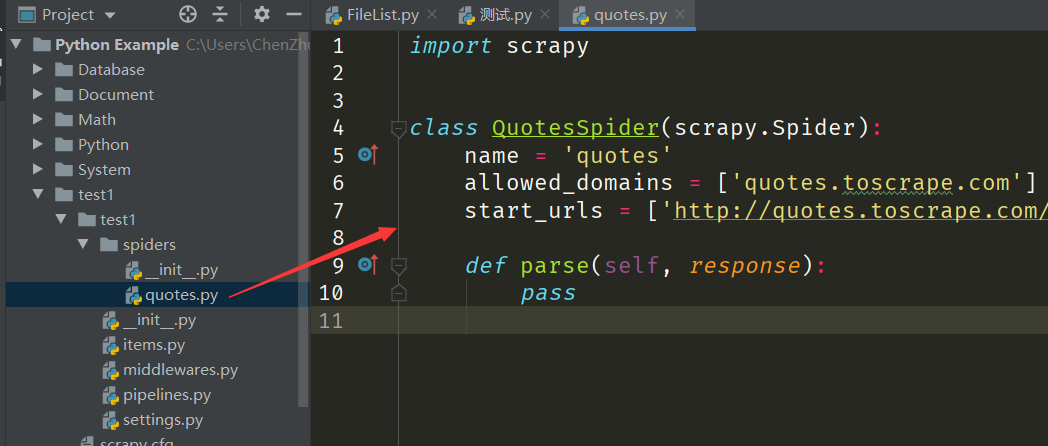1048x446 pixels.
Task: Fold the QuotesSpider class at line 4
Action: click(x=398, y=129)
